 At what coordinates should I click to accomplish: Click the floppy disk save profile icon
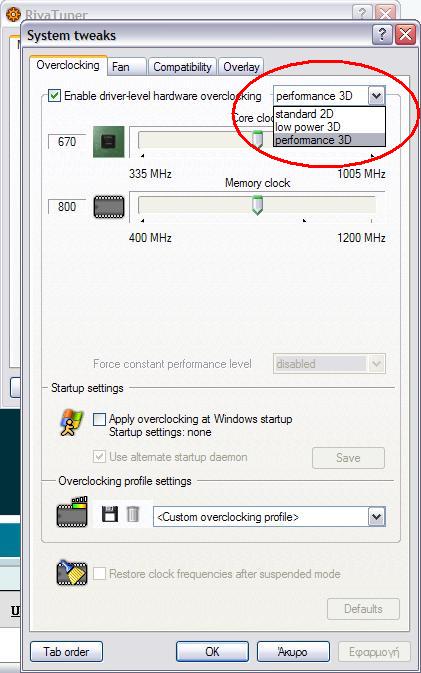110,514
